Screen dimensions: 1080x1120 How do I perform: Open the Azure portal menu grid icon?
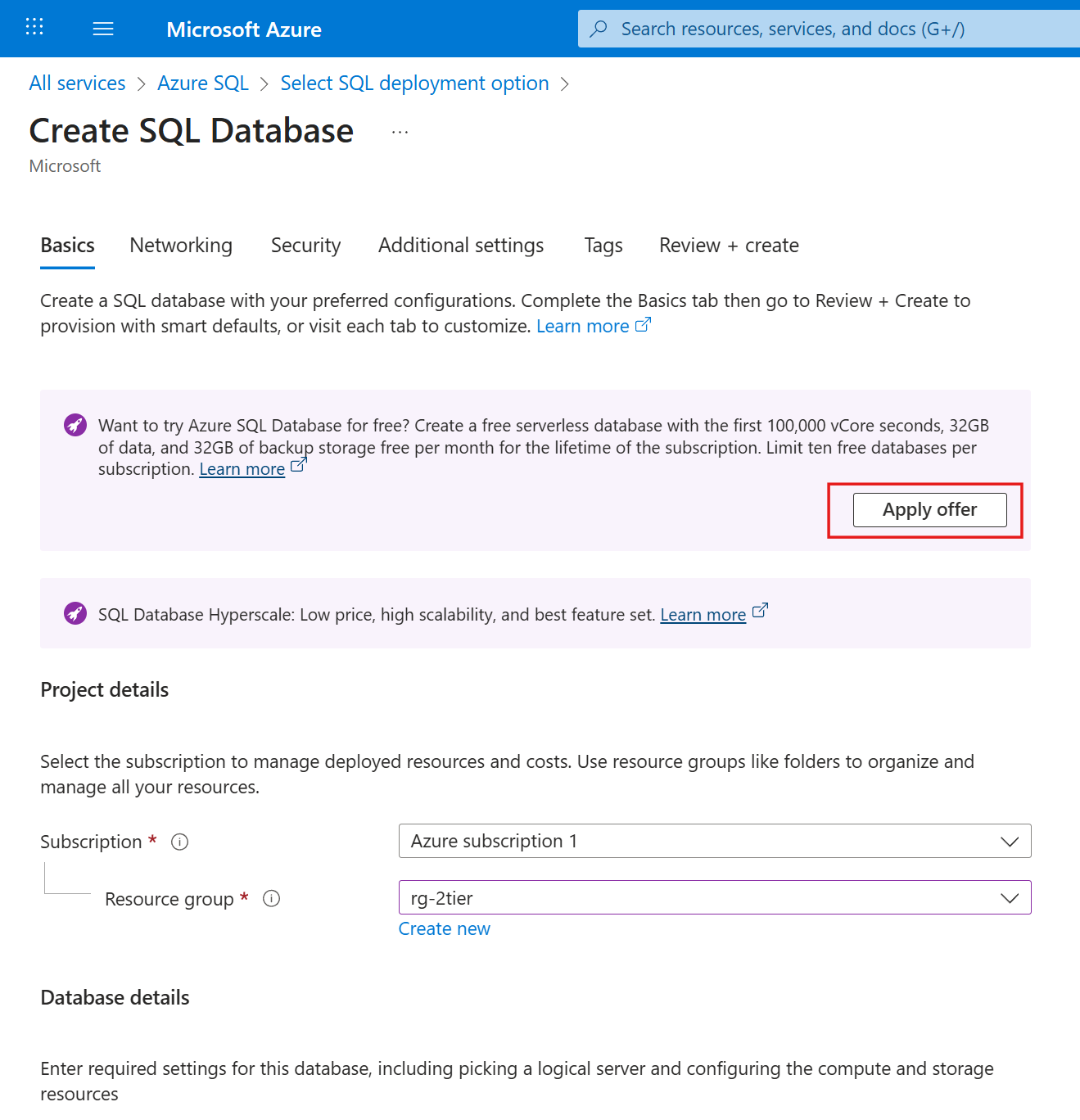click(34, 27)
